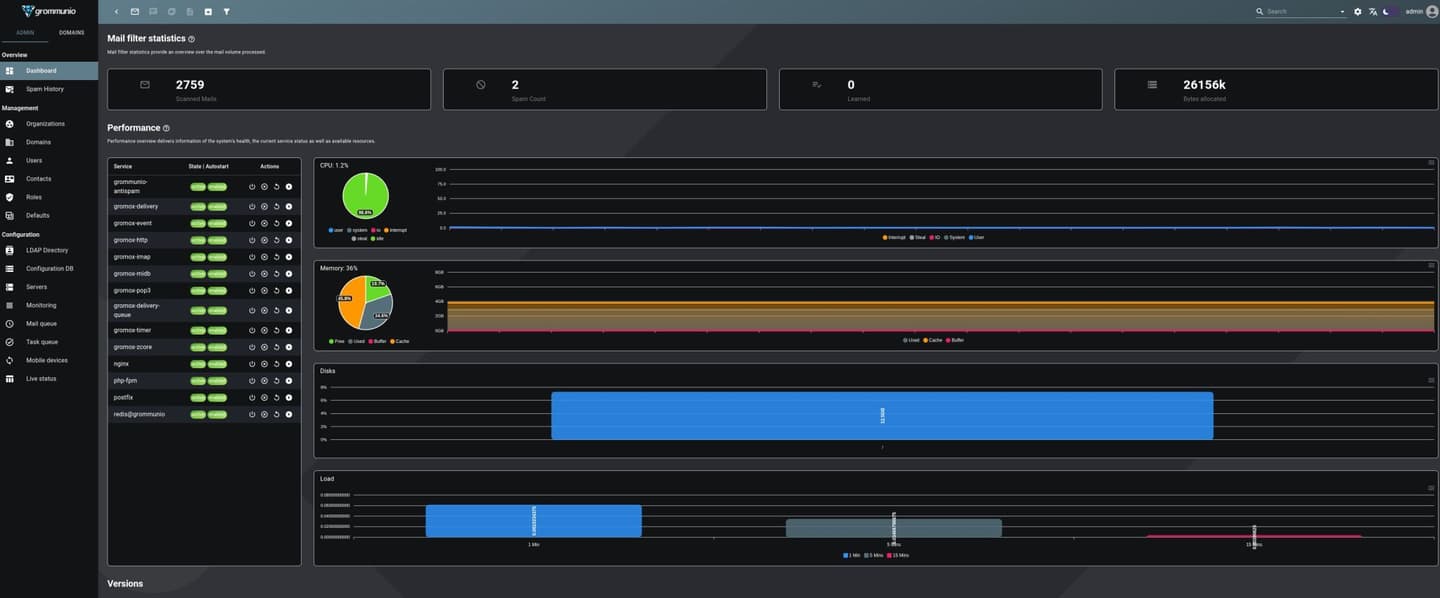Restart the nginx service
The height and width of the screenshot is (598, 1440).
[275, 363]
